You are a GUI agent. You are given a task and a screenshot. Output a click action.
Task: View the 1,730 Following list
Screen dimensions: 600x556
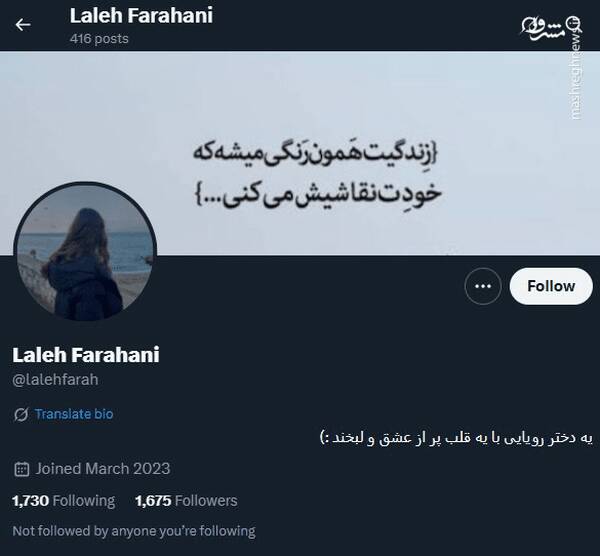tap(64, 501)
